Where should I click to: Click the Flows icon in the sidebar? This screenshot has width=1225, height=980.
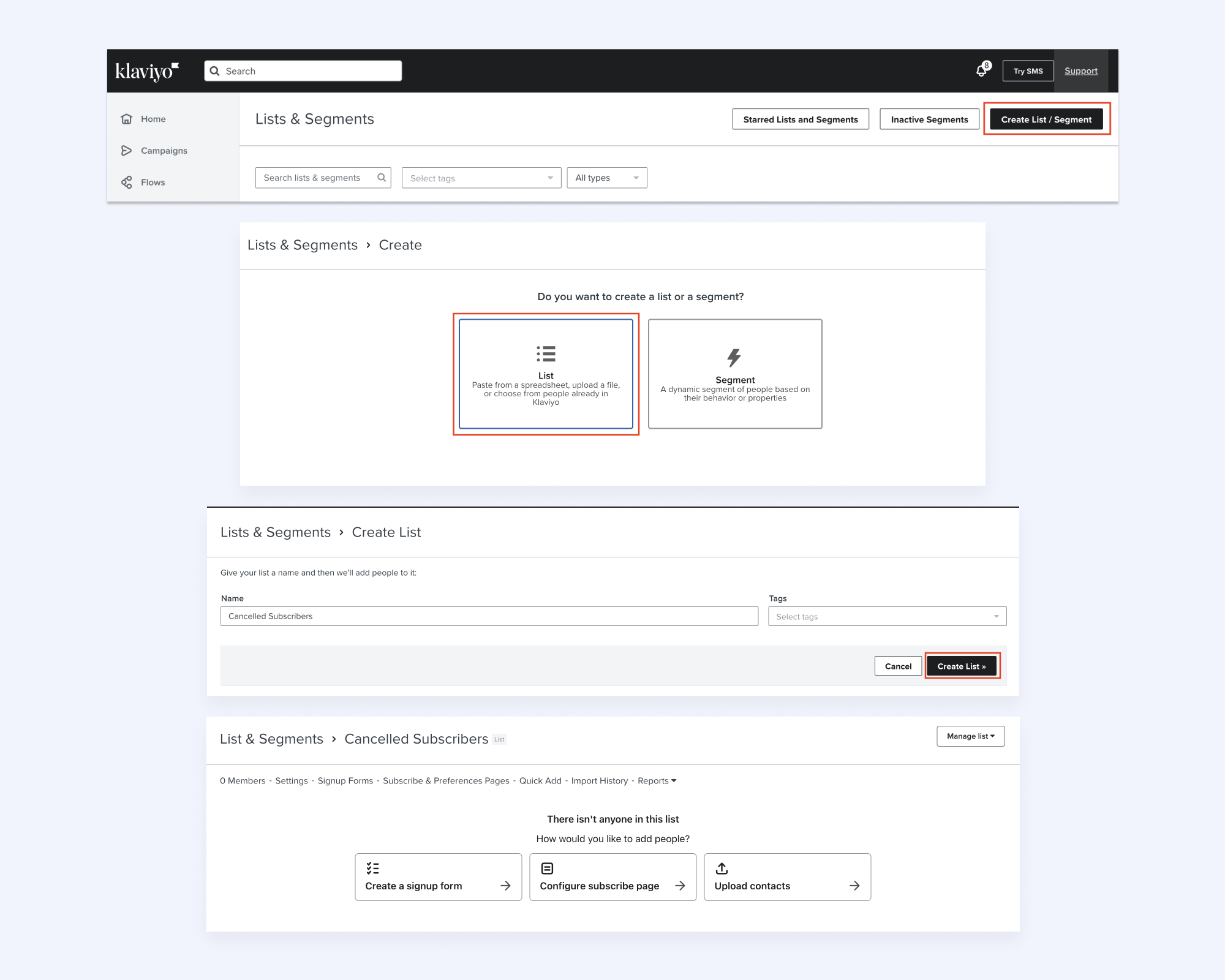tap(127, 183)
